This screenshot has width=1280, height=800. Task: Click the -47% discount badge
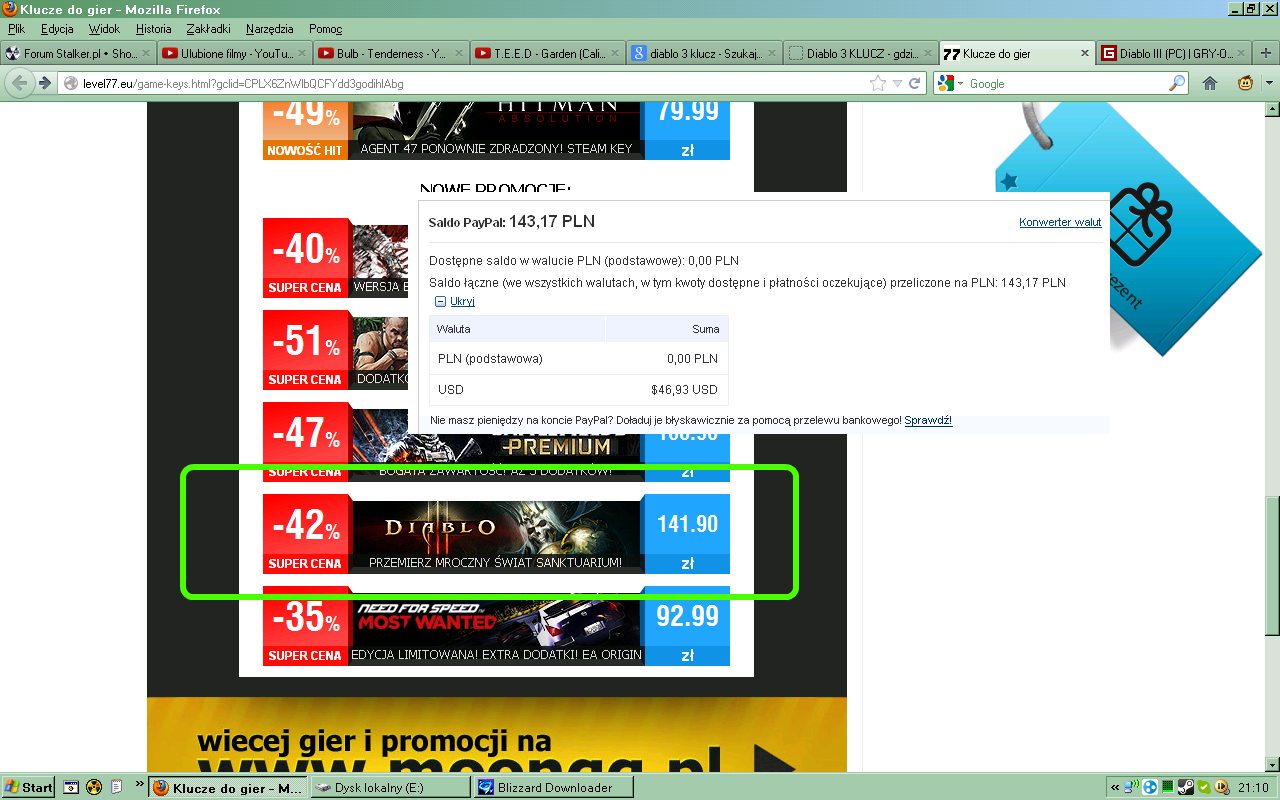coord(305,441)
